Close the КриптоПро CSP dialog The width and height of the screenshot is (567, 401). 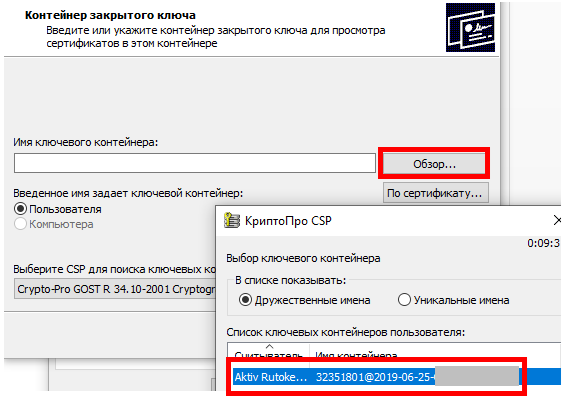(x=558, y=220)
